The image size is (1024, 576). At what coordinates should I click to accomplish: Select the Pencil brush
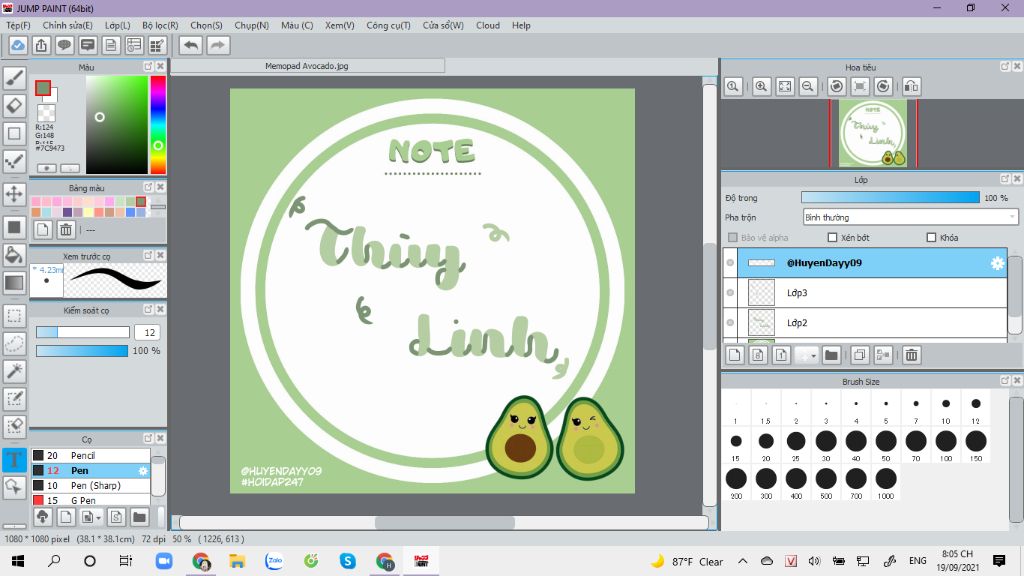tap(91, 455)
